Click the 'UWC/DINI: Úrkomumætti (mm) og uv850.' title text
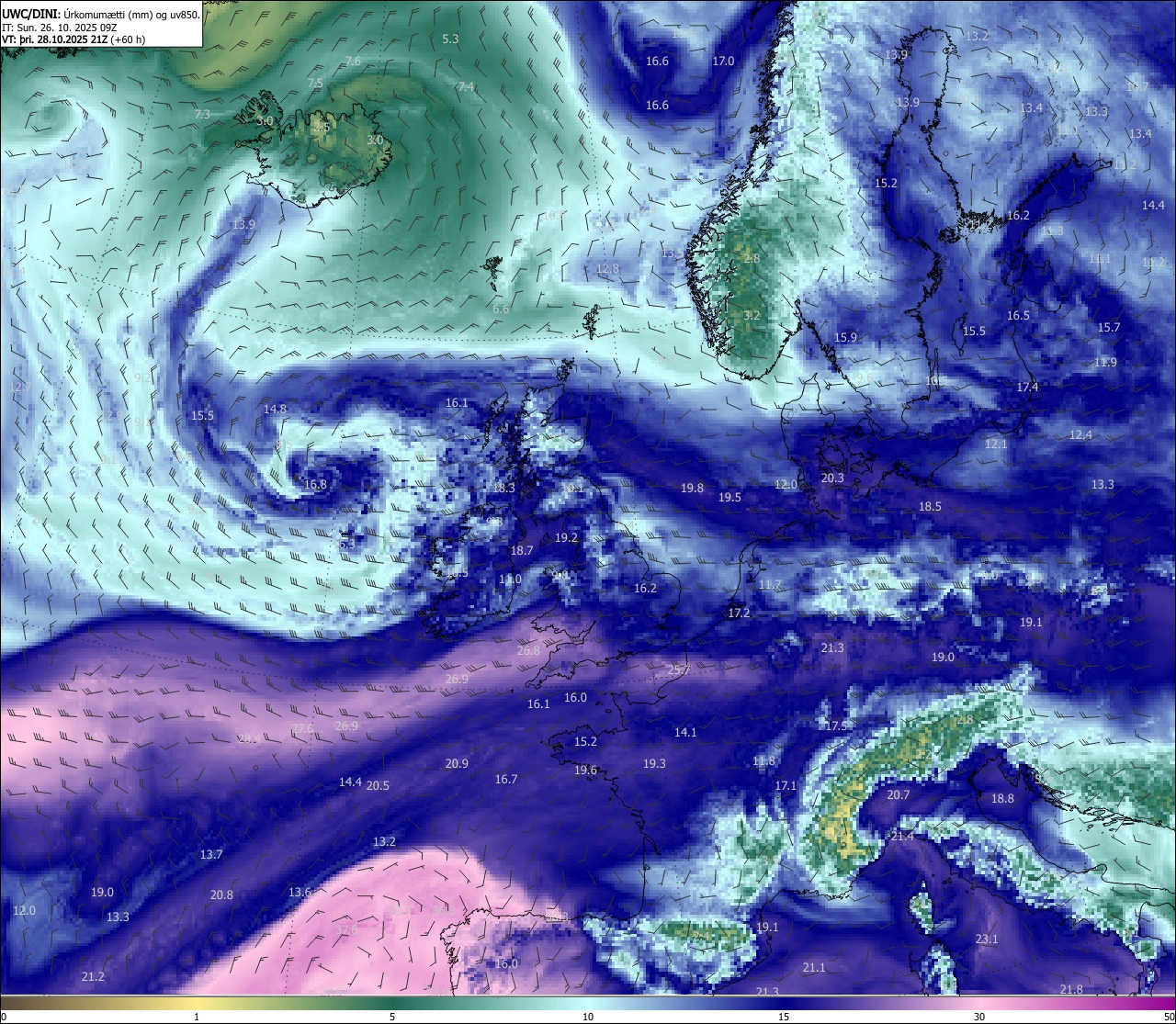This screenshot has height=1024, width=1176. click(x=100, y=14)
